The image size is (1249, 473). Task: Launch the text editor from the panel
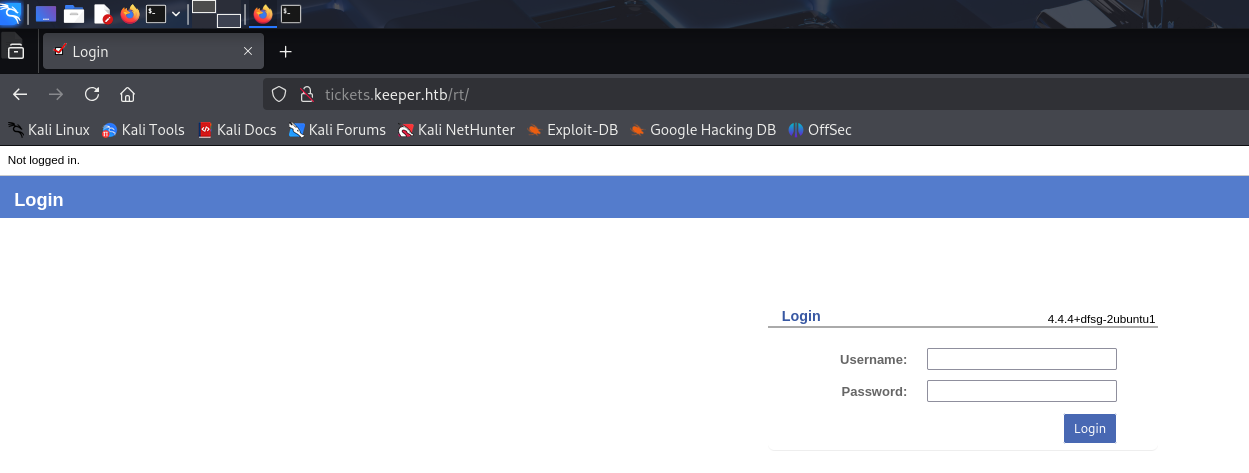pos(102,14)
